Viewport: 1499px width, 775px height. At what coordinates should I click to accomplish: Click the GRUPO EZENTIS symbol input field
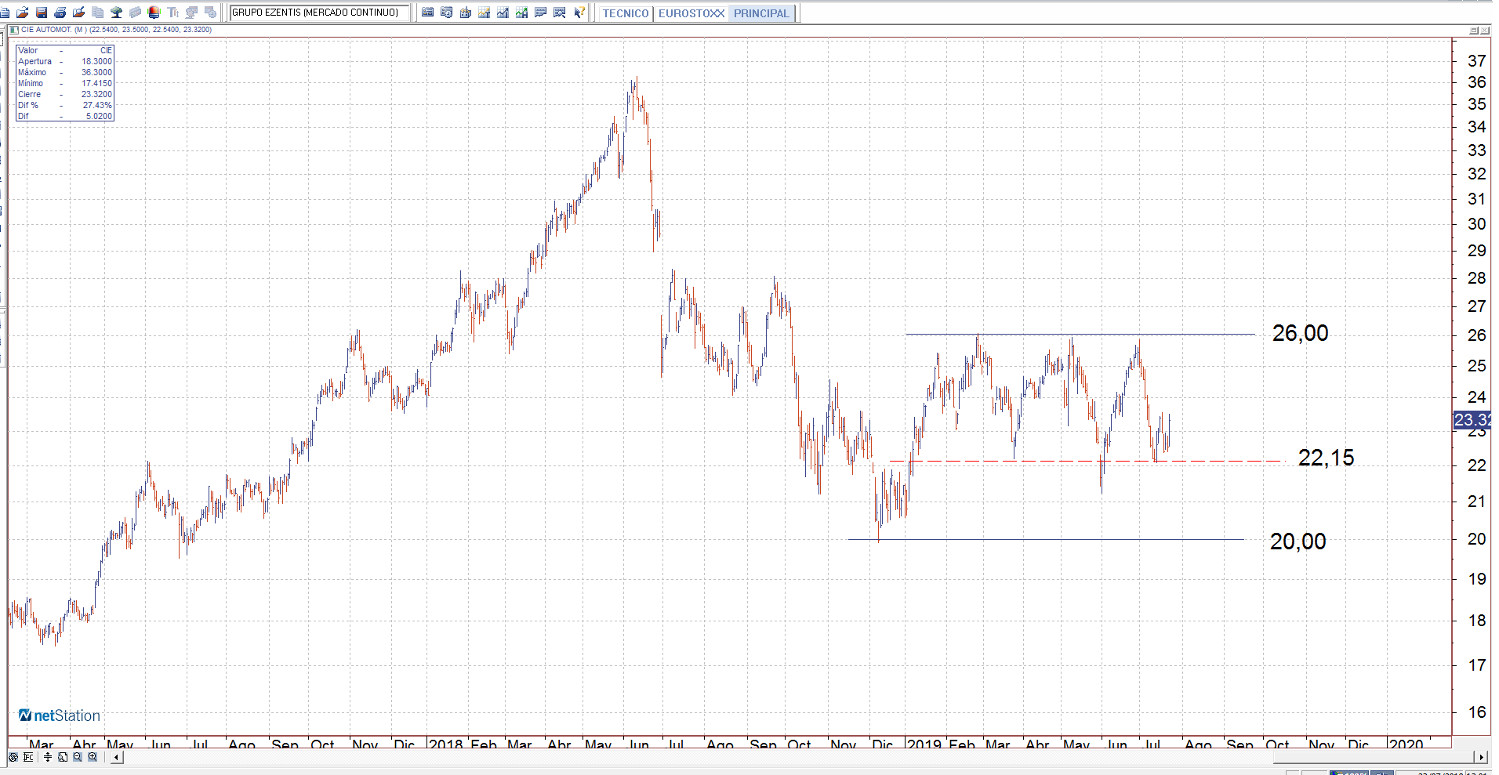tap(320, 13)
